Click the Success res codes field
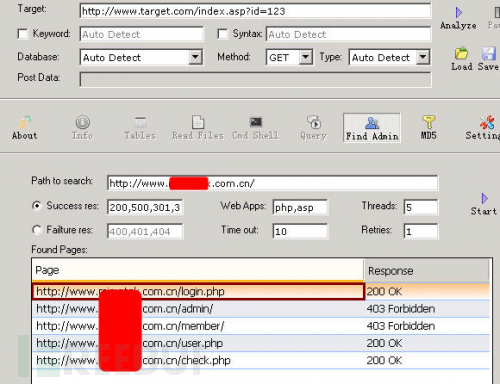Image resolution: width=500 pixels, height=384 pixels. tap(145, 207)
